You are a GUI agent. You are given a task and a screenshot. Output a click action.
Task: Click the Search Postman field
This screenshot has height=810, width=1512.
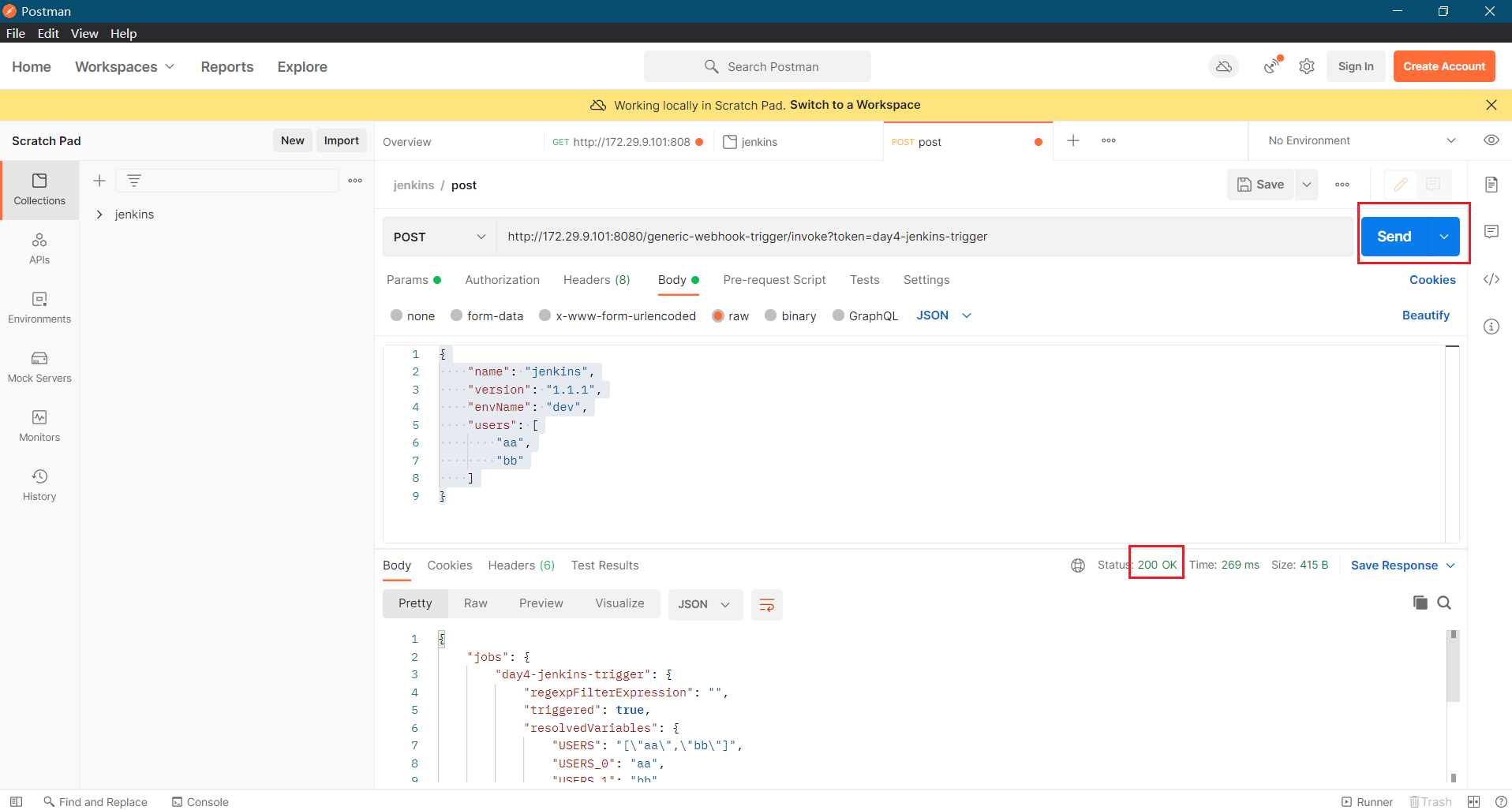758,66
